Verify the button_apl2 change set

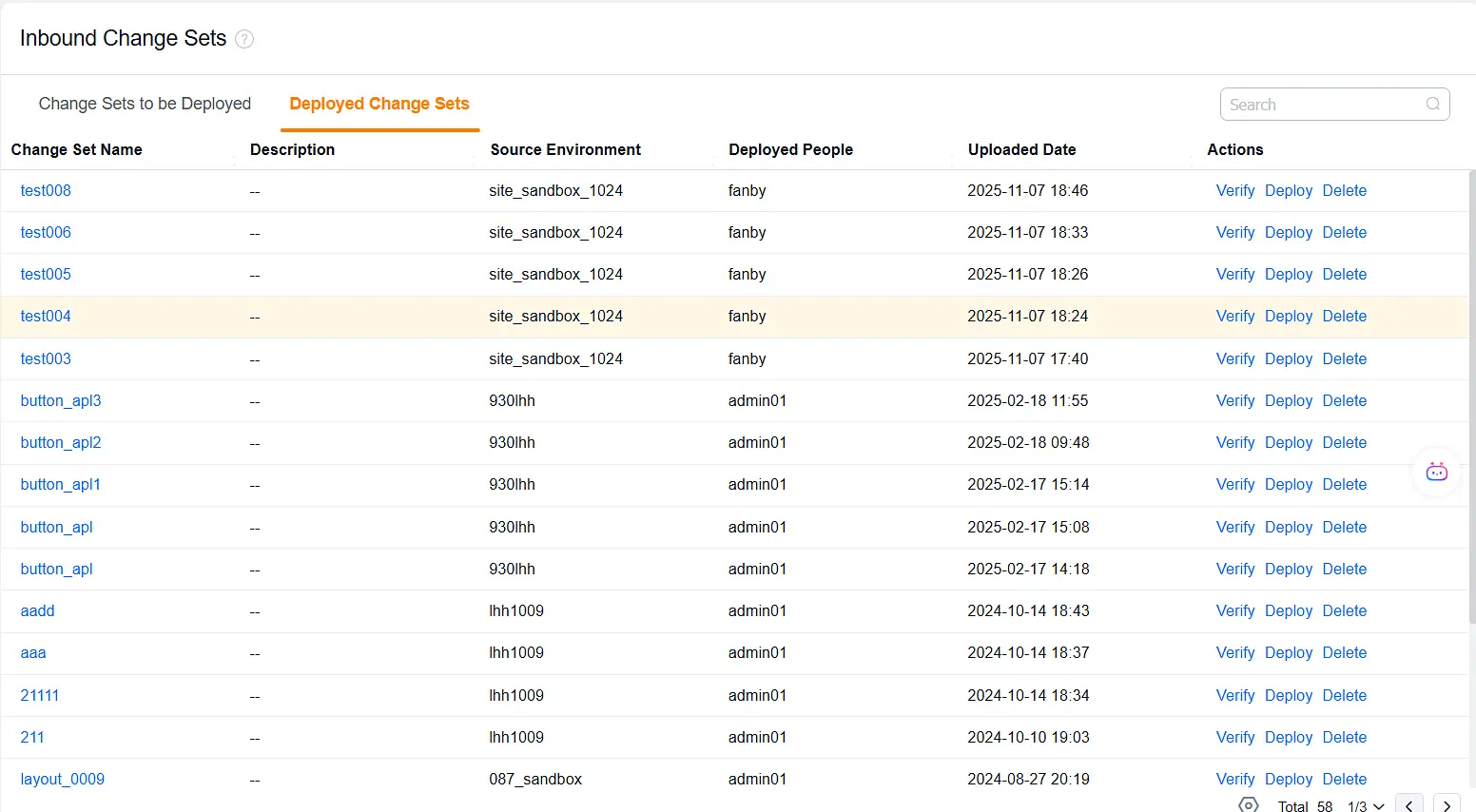tap(1235, 442)
